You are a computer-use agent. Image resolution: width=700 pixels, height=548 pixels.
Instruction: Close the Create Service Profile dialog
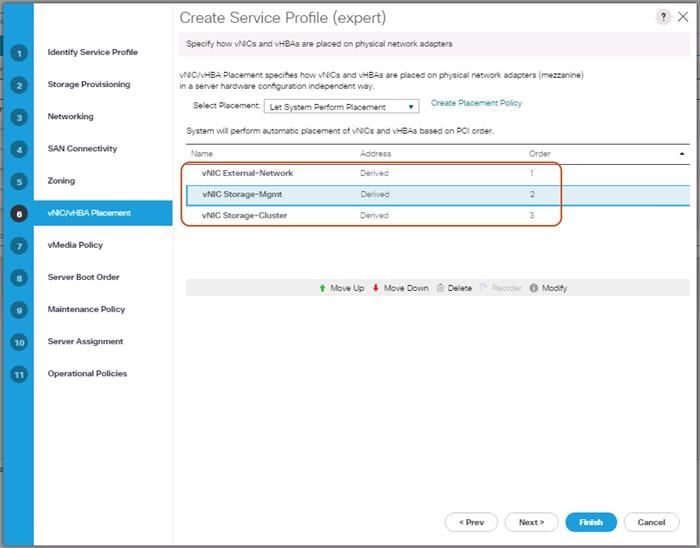click(683, 18)
